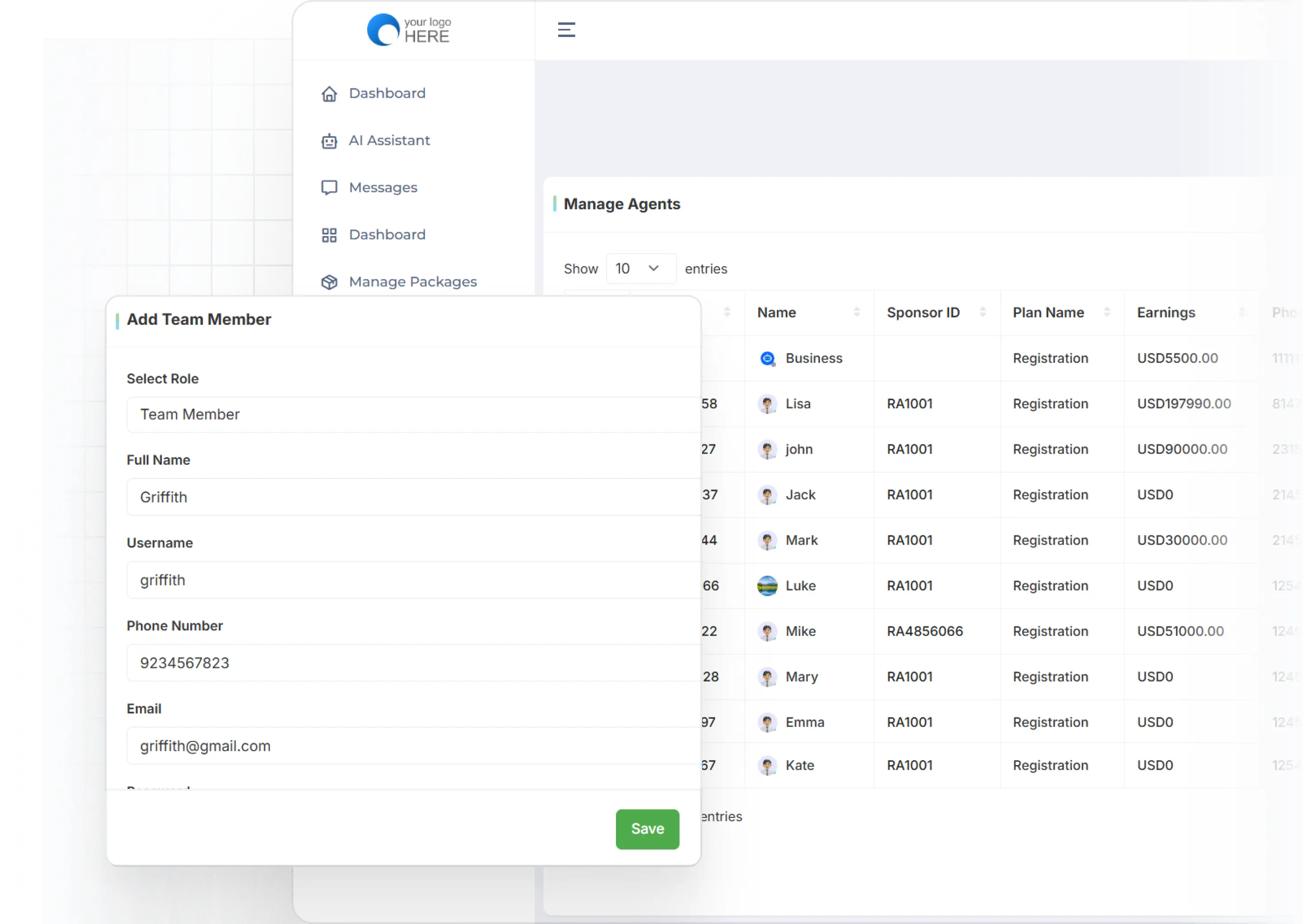
Task: Click Mike's sponsor ID RA4856066
Action: point(924,632)
